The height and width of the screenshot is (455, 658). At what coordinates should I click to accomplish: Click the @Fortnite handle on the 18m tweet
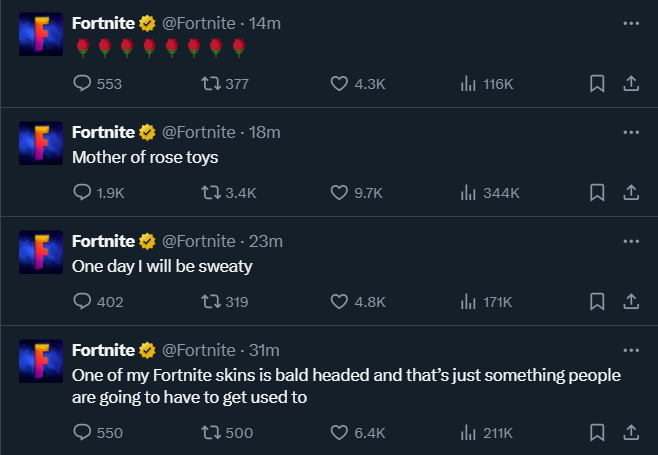[x=198, y=132]
